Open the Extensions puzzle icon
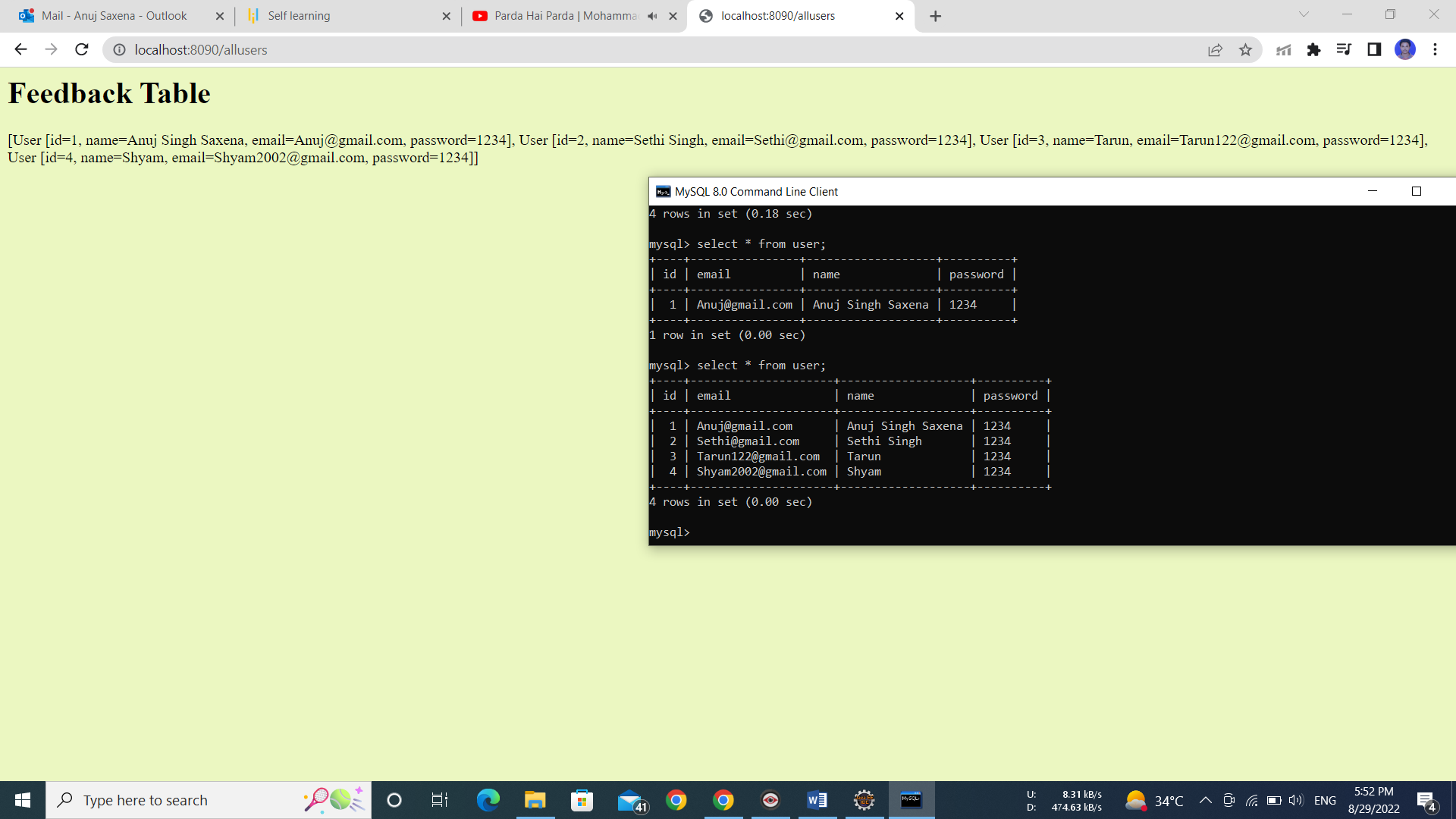This screenshot has width=1456, height=819. point(1313,50)
